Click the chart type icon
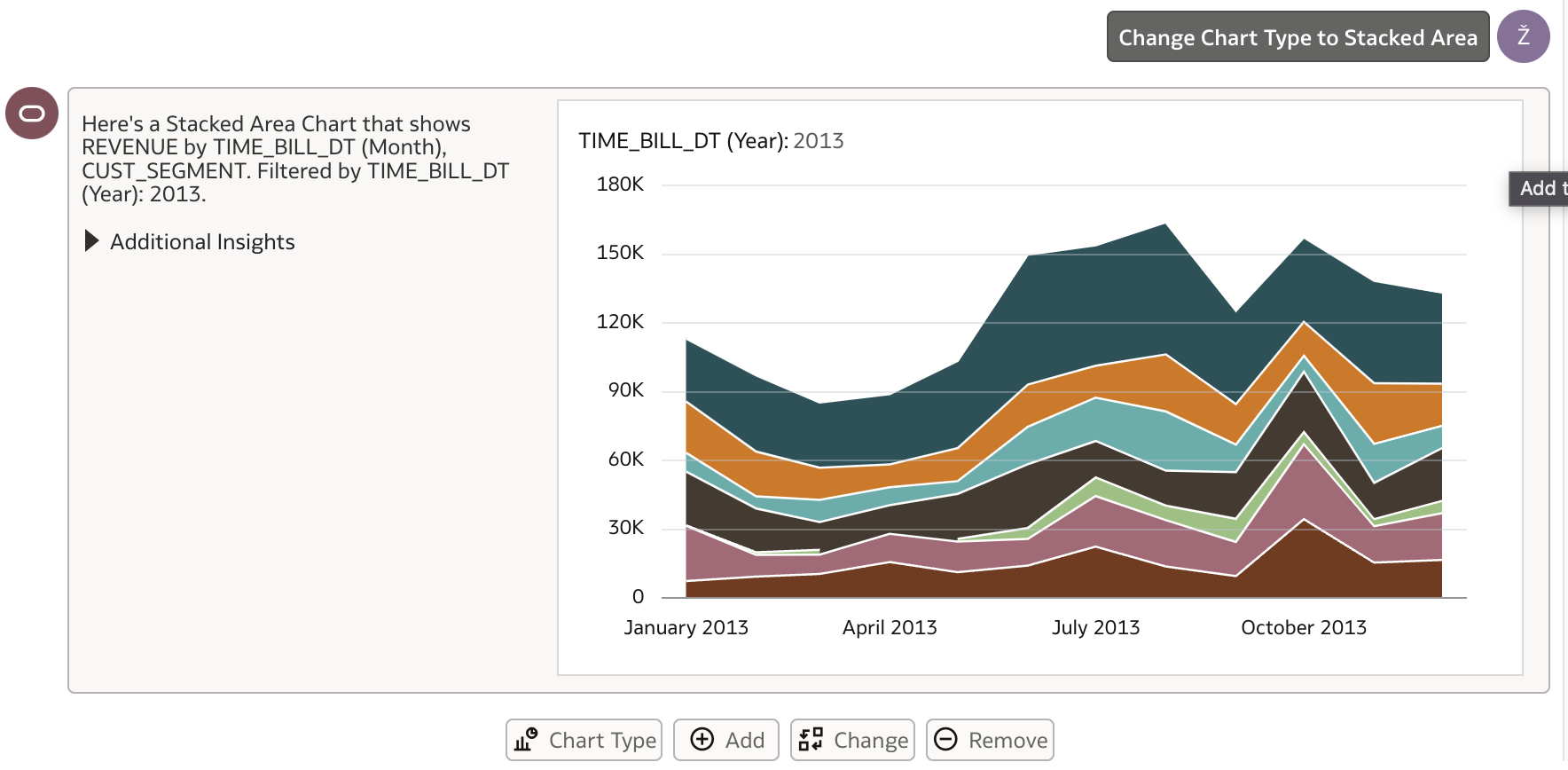Image resolution: width=1568 pixels, height=770 pixels. click(x=526, y=740)
